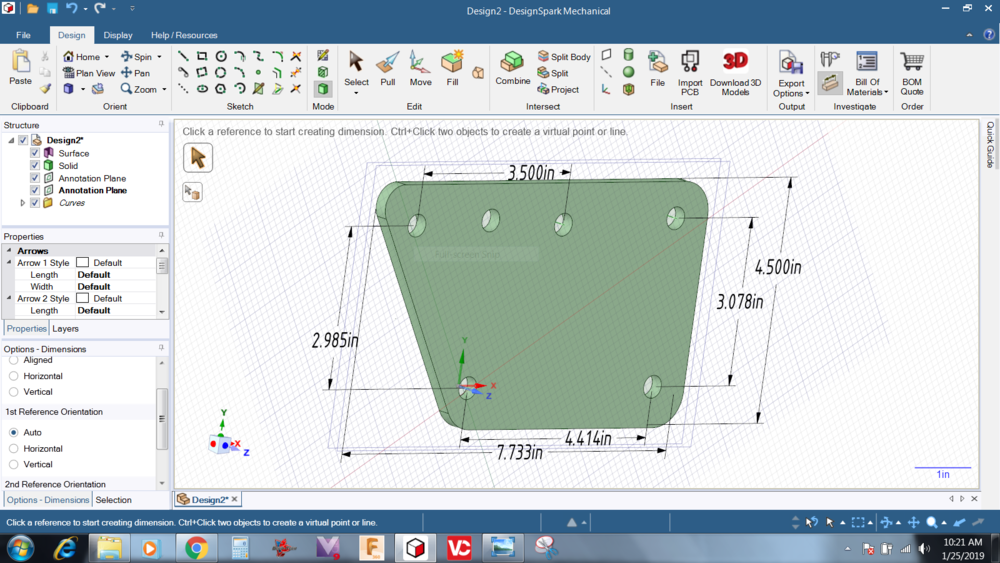Click the Measure tool in Investigate
Screen dimensions: 1000x563
(x=830, y=60)
